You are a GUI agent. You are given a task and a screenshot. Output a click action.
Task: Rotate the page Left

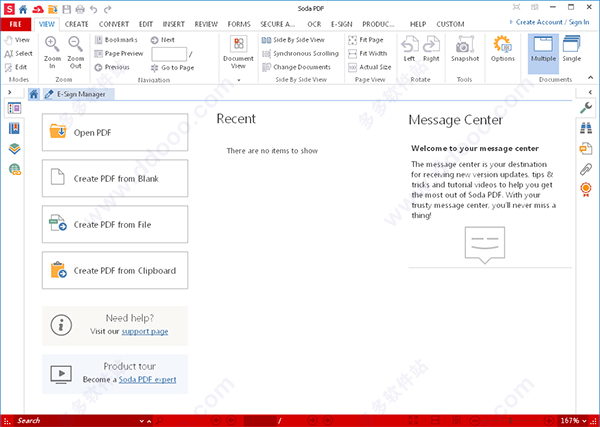click(409, 49)
